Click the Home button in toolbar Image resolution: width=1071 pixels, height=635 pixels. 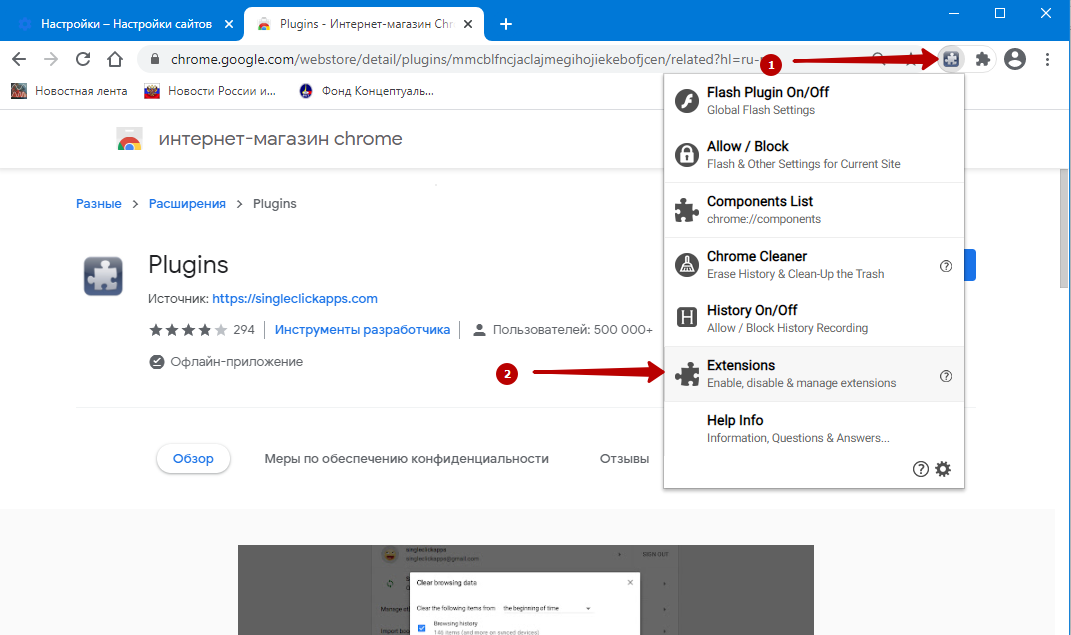[x=116, y=60]
